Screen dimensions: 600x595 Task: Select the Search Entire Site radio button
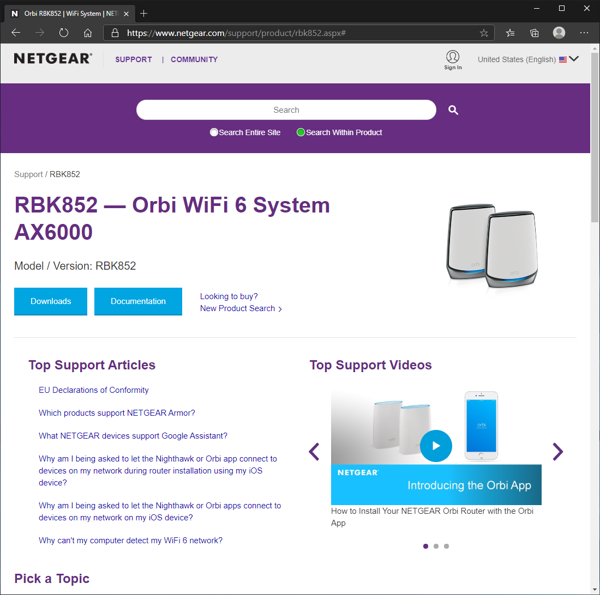pos(214,132)
